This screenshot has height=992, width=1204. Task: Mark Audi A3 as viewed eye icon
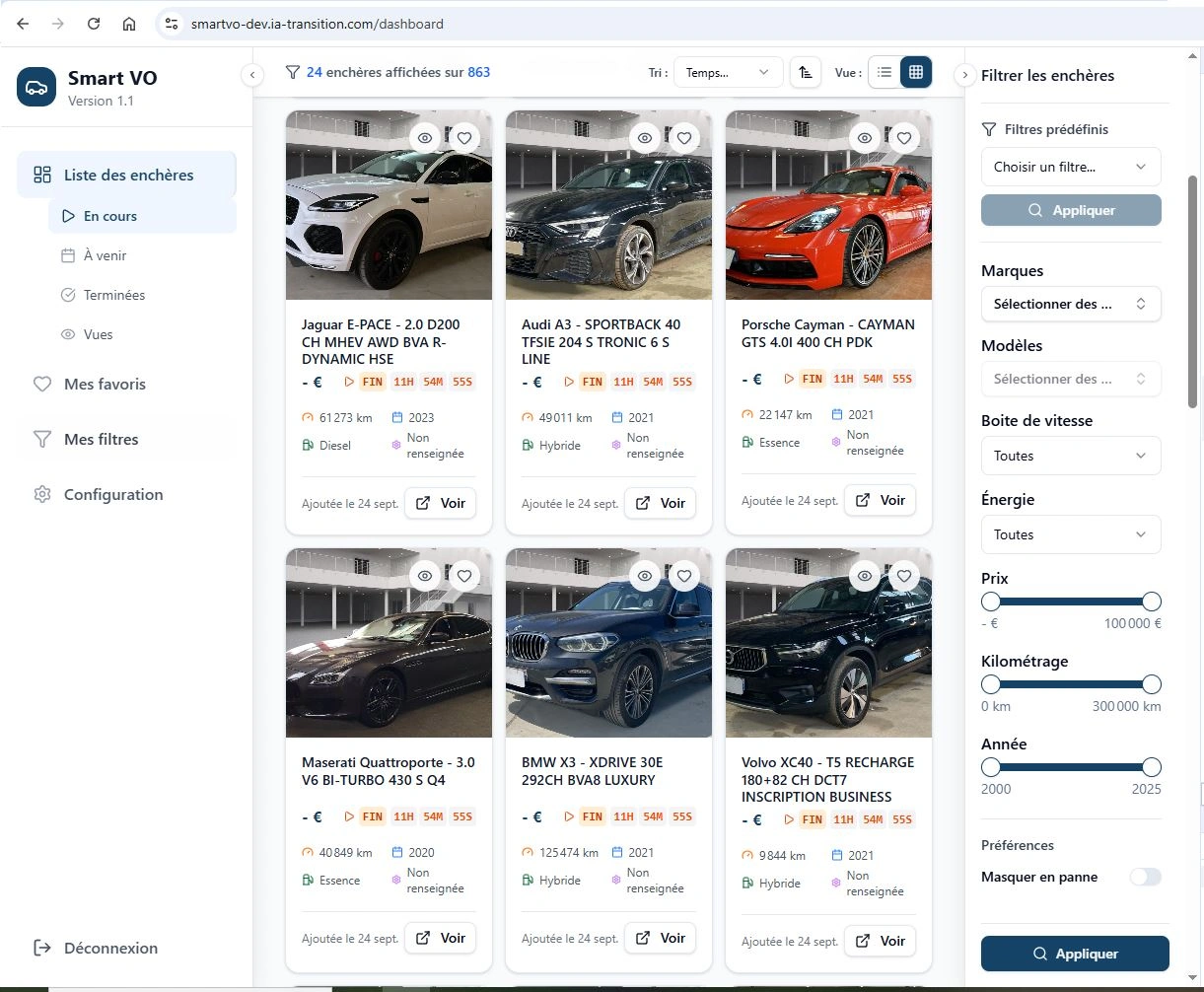645,139
